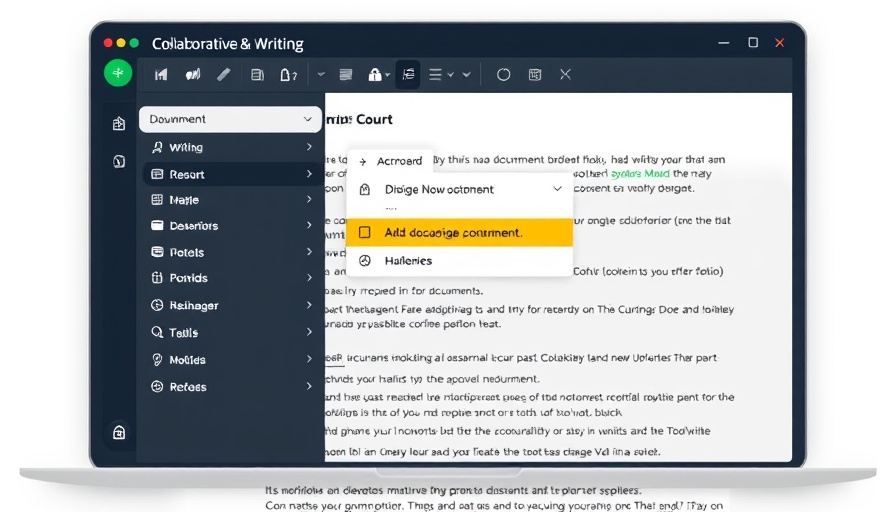Click the lock toolbar icon
This screenshot has height=512, width=896.
click(x=374, y=74)
